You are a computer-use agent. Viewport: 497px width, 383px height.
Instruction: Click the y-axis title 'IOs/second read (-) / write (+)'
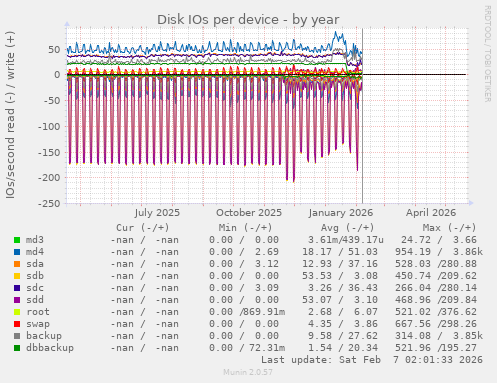pos(10,115)
